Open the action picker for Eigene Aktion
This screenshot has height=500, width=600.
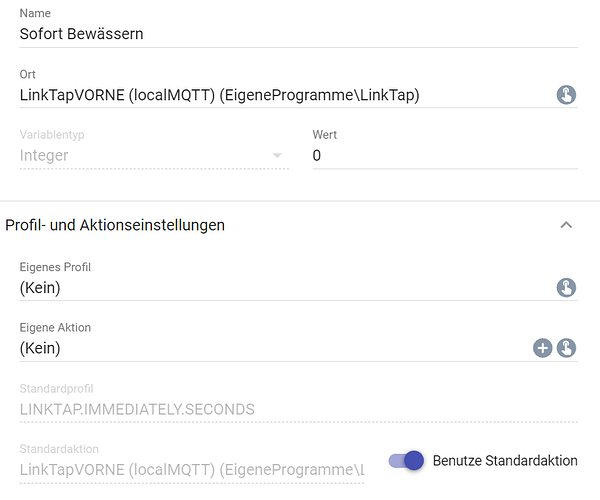[x=566, y=348]
